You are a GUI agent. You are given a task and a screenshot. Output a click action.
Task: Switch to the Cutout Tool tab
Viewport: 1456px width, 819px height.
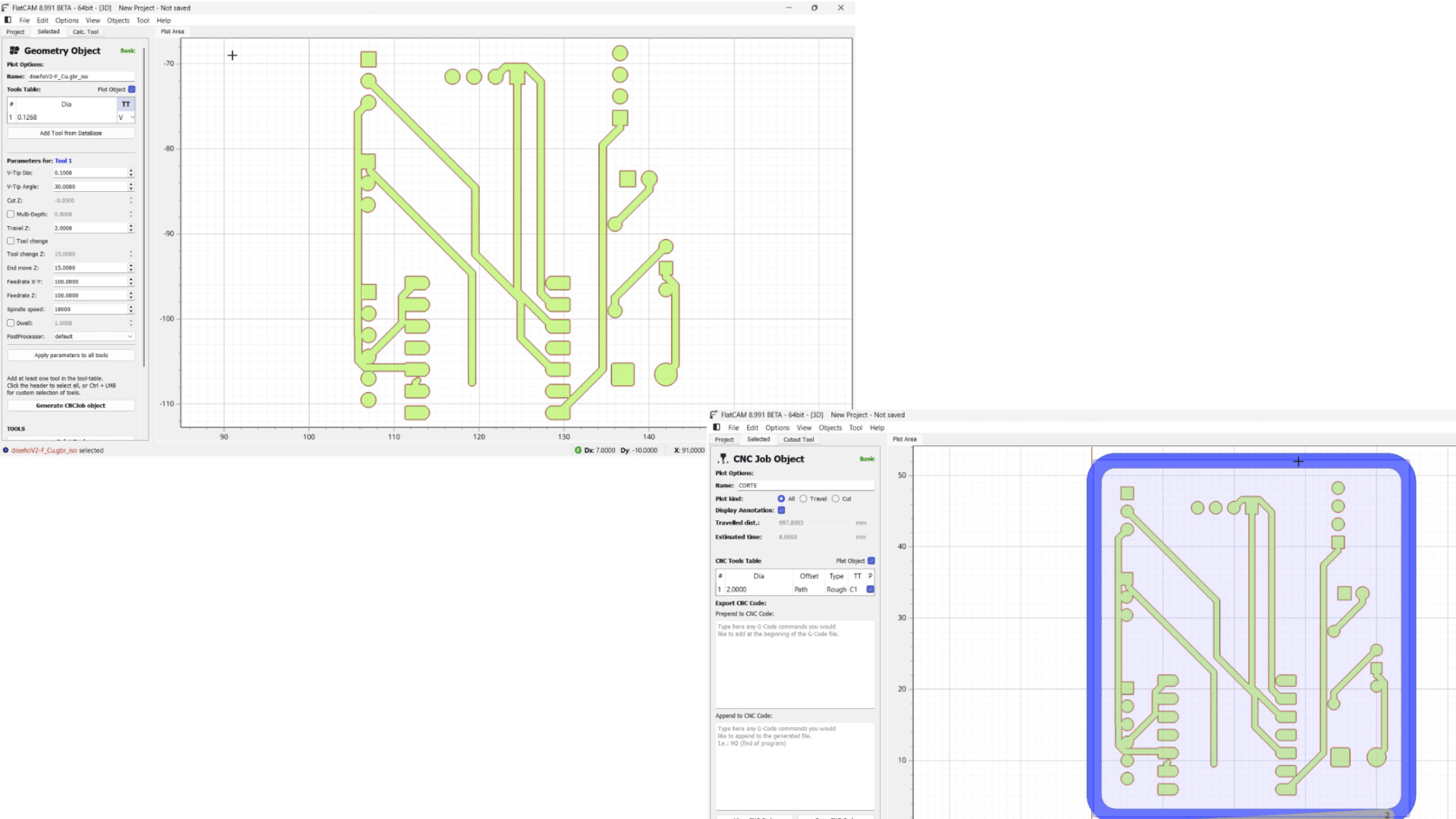click(798, 440)
